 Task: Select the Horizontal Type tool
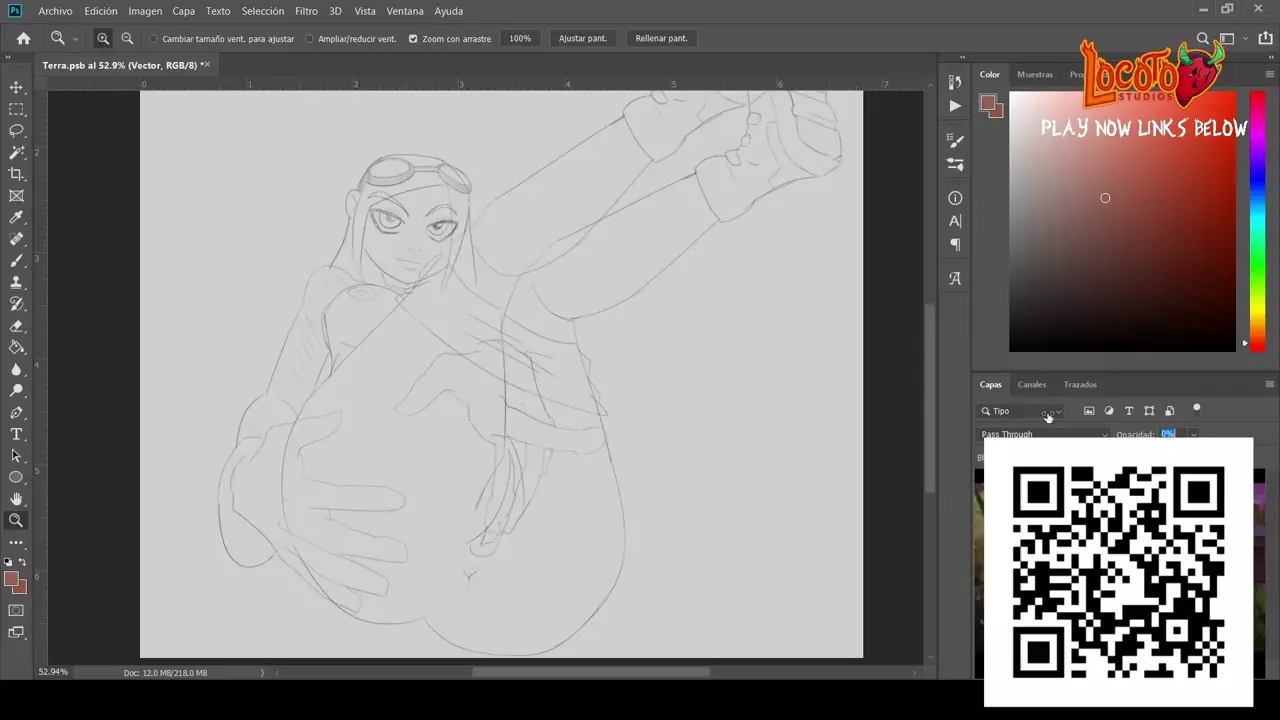click(16, 434)
